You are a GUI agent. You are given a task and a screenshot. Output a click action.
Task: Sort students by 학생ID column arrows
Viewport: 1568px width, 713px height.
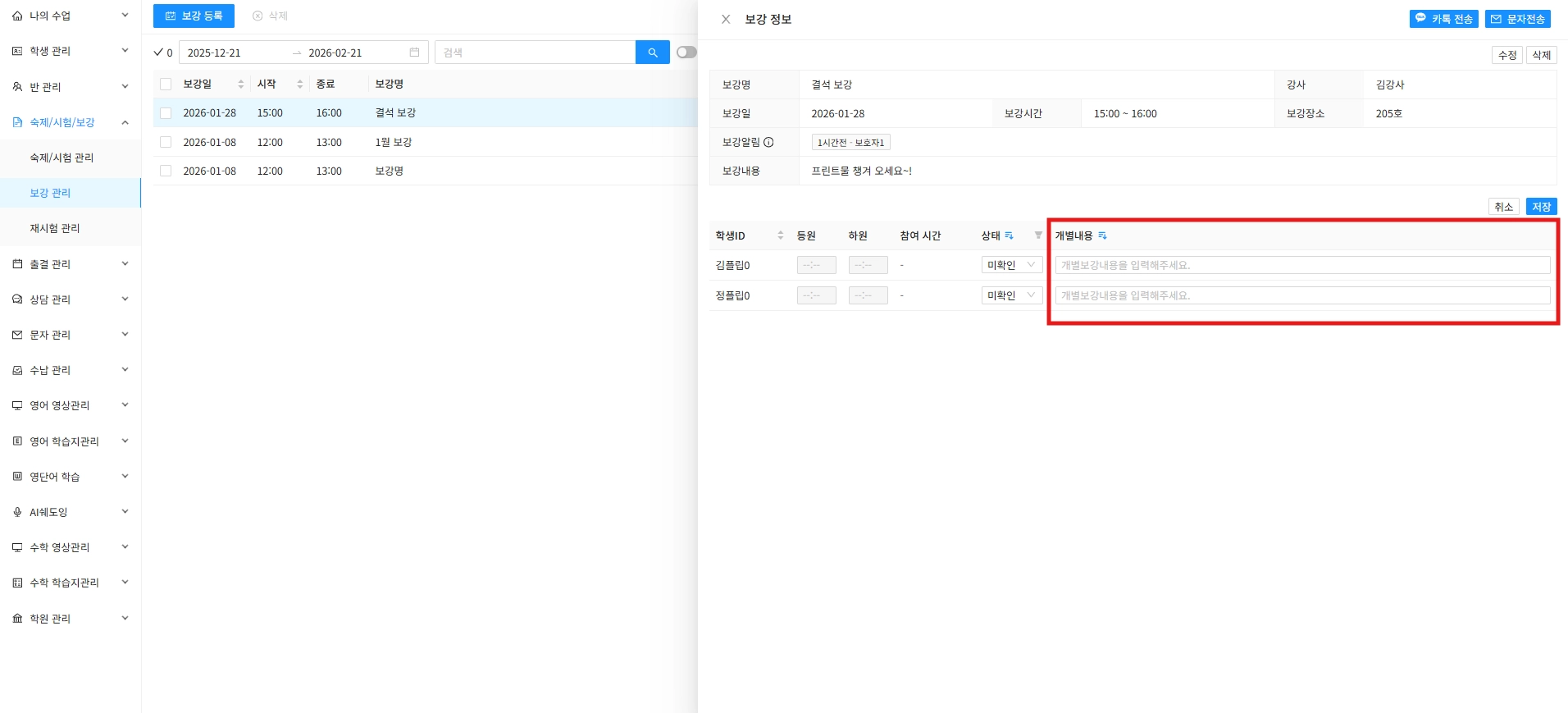tap(780, 235)
